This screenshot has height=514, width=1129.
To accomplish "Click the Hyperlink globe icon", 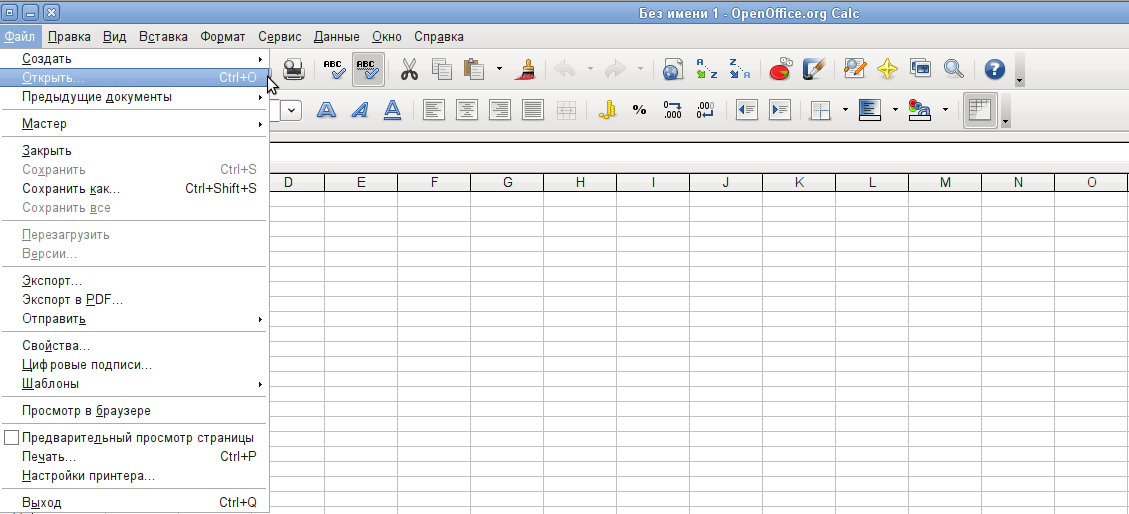I will [673, 69].
